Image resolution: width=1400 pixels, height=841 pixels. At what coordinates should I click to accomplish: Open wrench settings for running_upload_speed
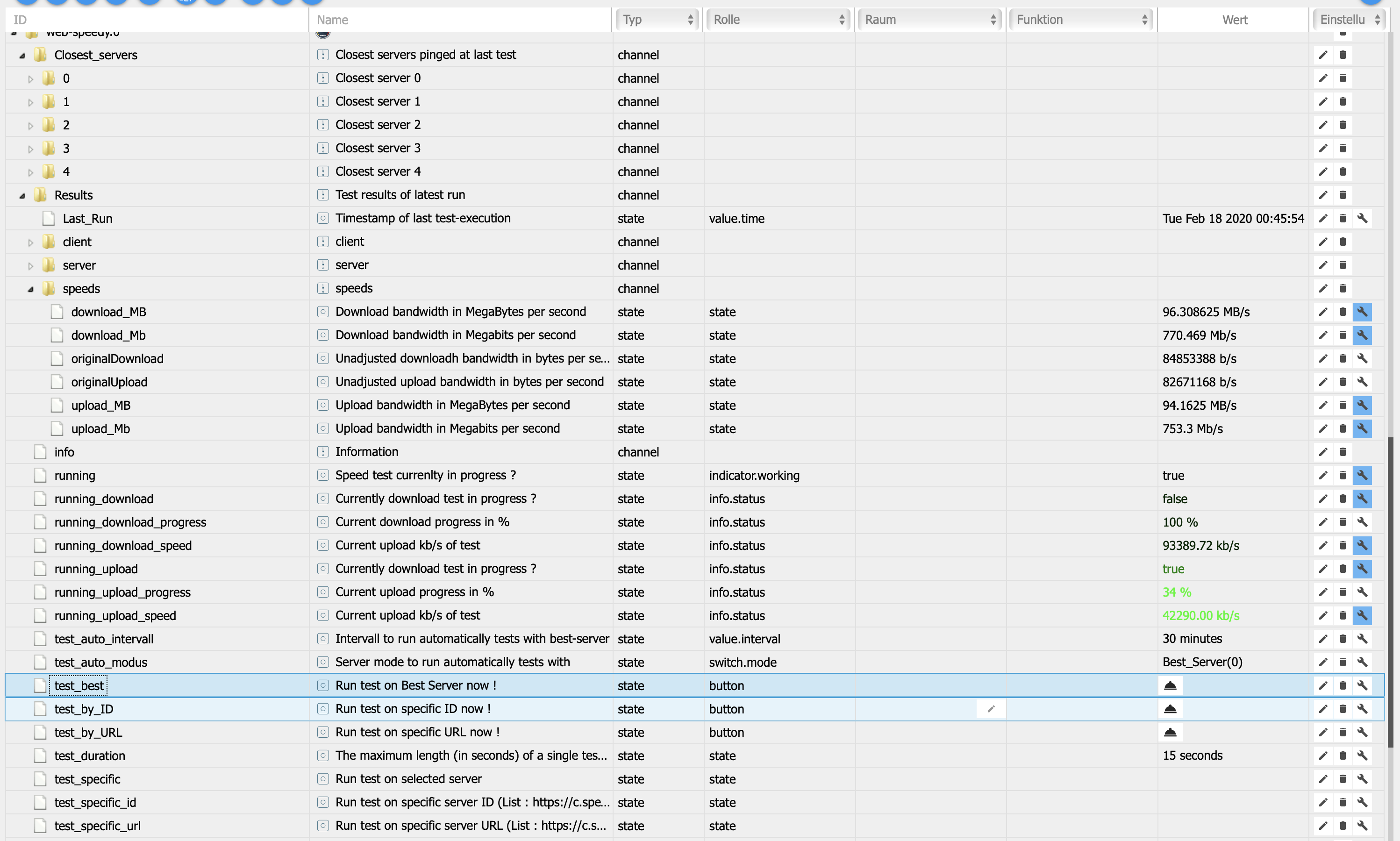1362,615
